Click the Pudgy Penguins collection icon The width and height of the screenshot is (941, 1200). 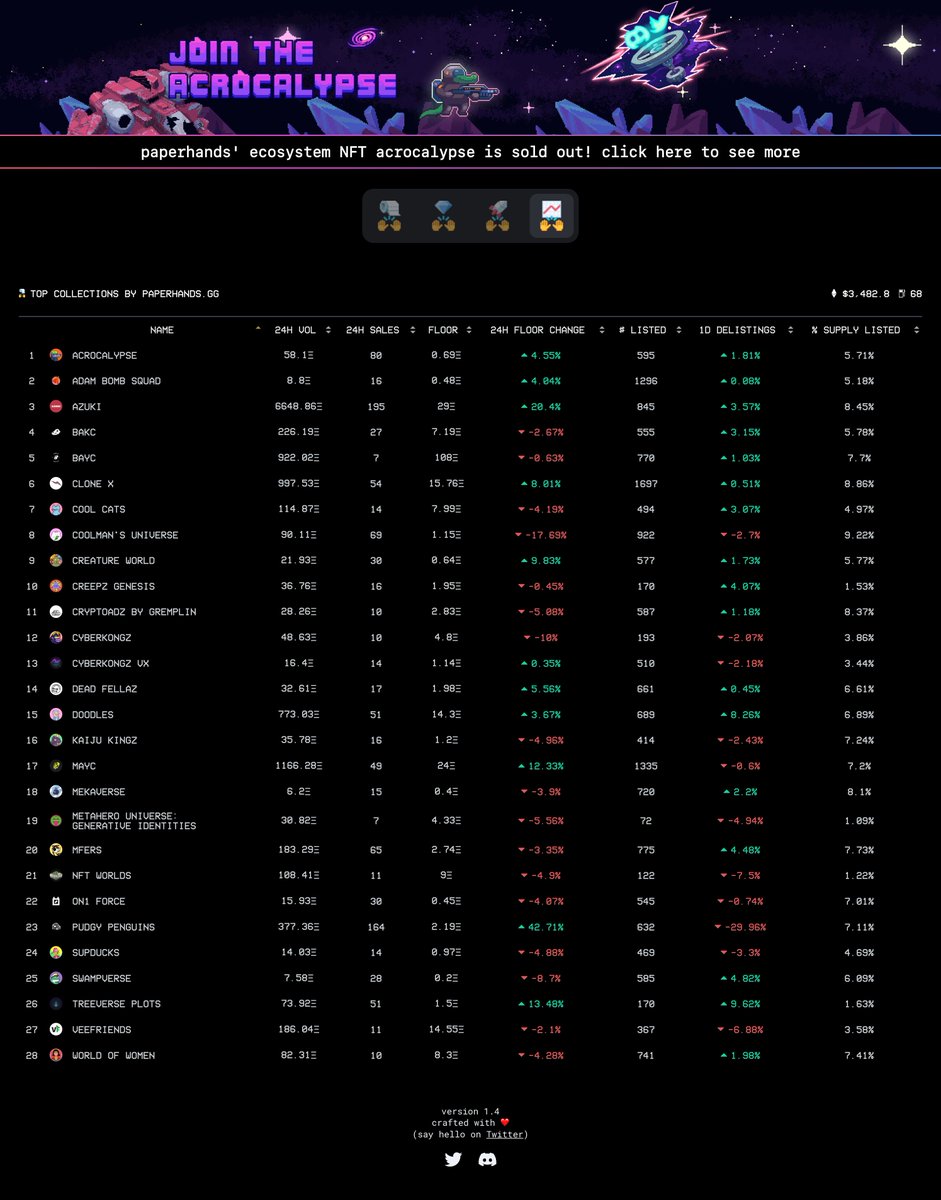coord(56,927)
